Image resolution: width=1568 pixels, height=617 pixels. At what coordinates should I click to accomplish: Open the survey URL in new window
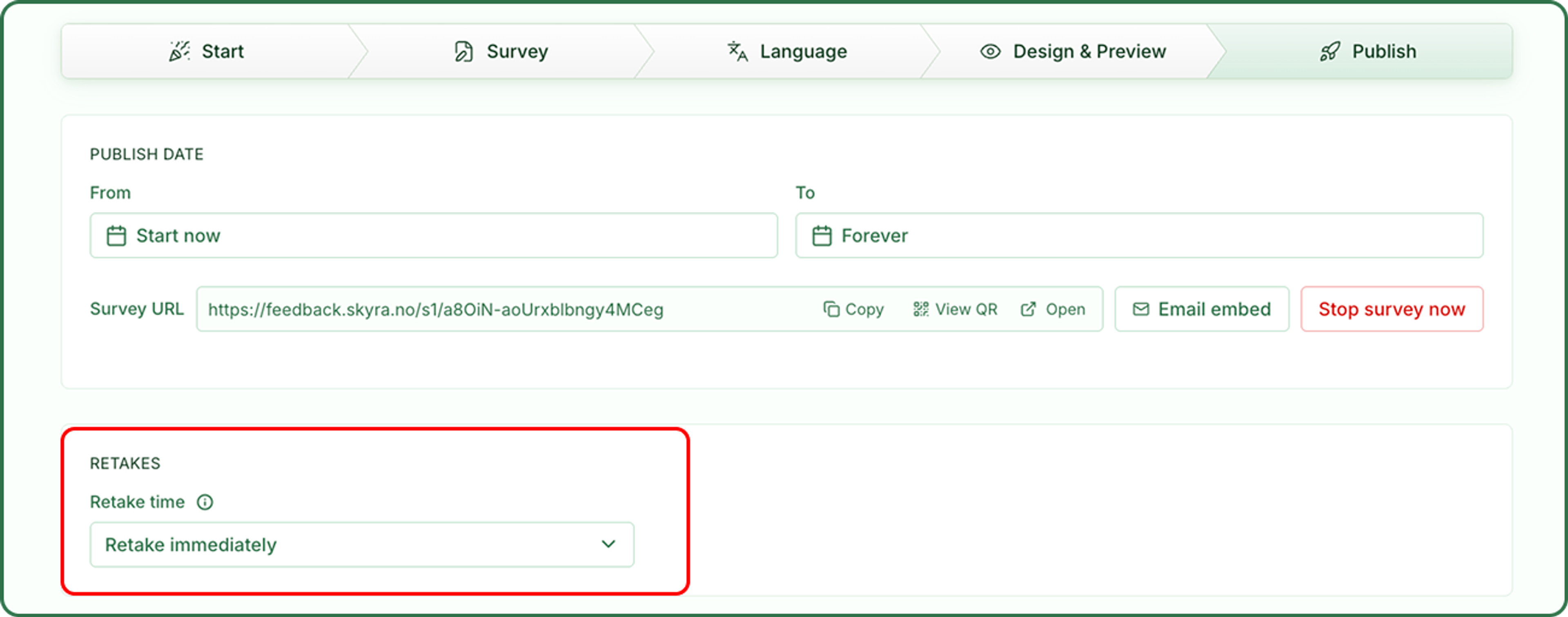(x=1053, y=309)
